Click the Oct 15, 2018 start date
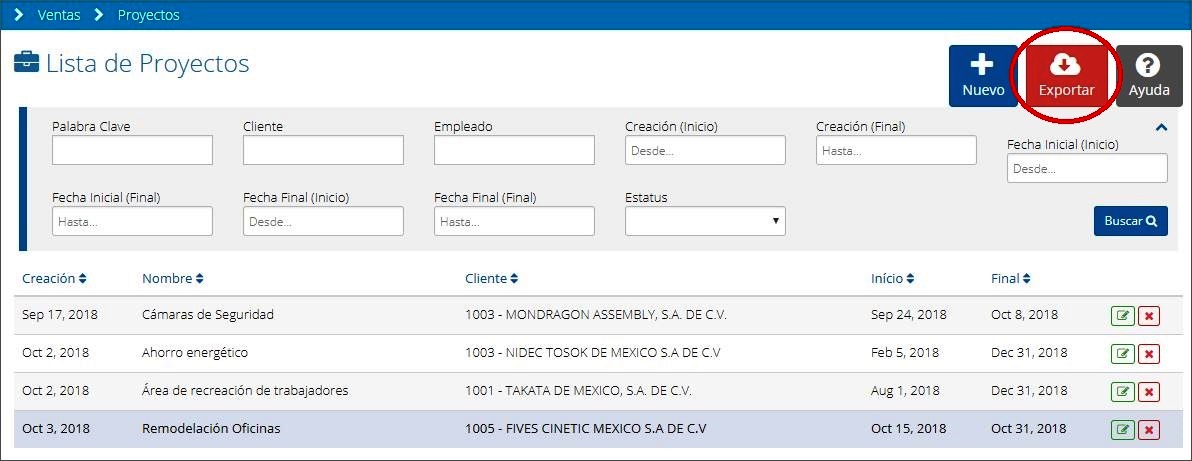The image size is (1192, 461). [x=908, y=428]
